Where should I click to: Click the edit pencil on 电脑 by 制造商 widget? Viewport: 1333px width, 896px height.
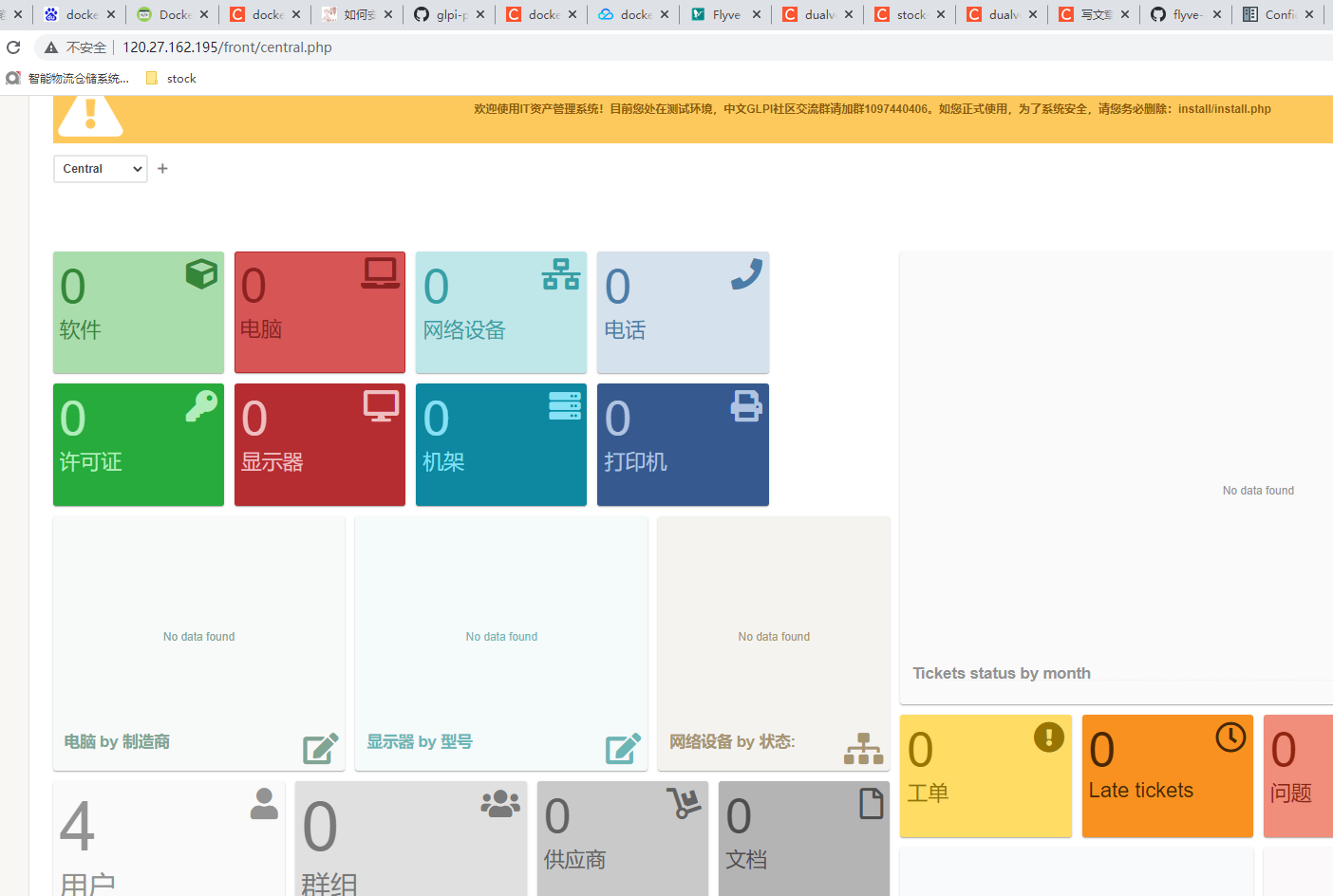[321, 749]
